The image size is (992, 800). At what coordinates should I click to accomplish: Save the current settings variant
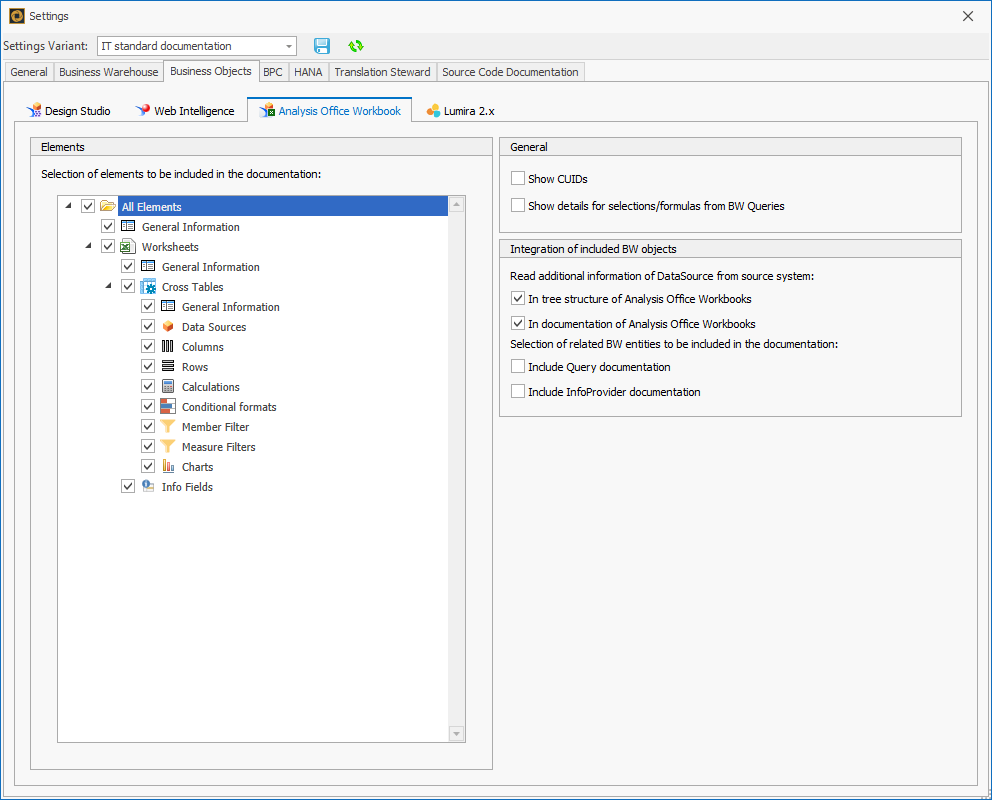(321, 45)
